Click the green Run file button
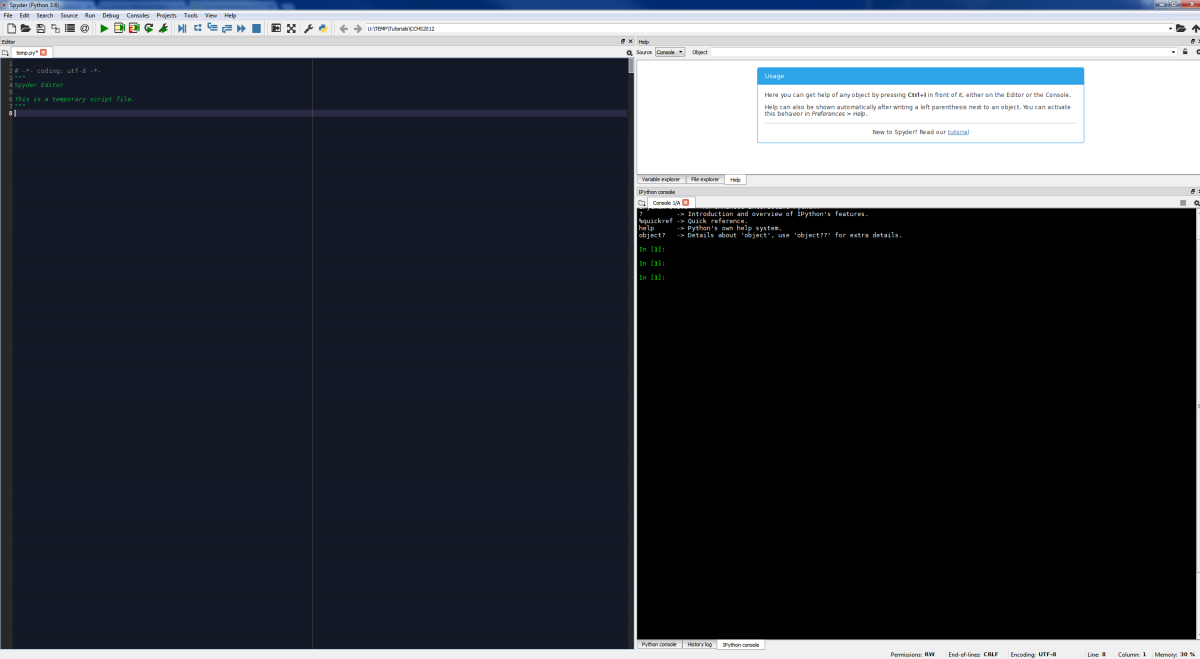Viewport: 1200px width, 659px height. point(104,28)
